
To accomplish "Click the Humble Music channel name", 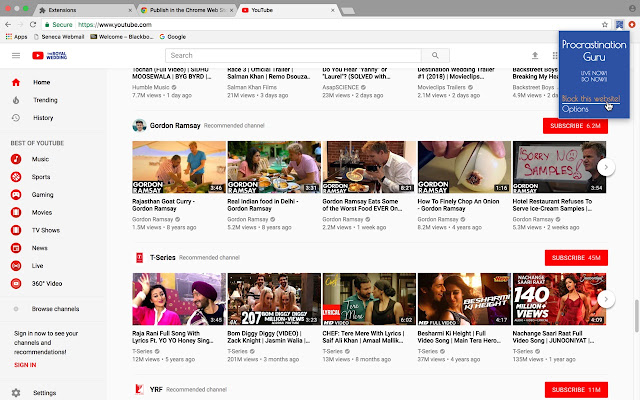I will [x=151, y=87].
